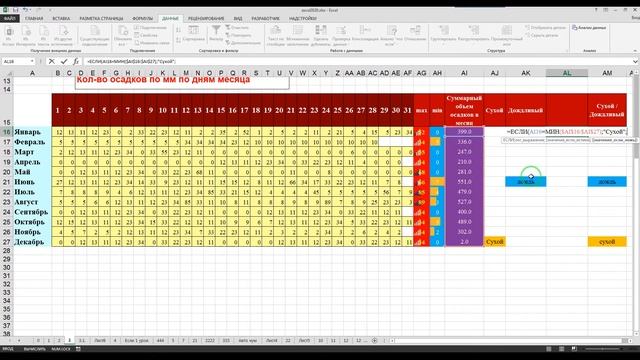
Task: Open the Name Box dropdown arrow
Action: click(32, 61)
